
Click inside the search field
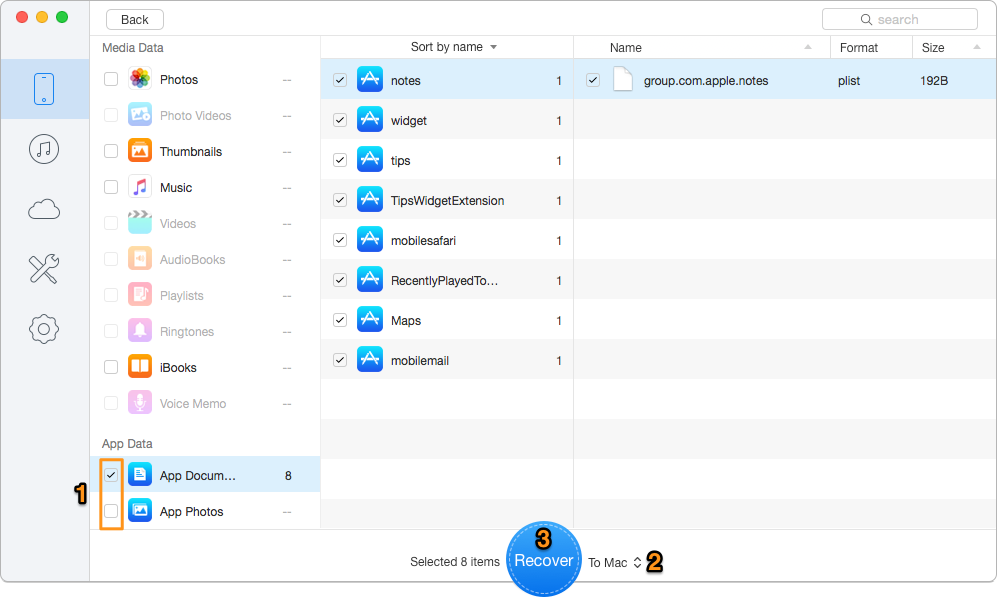coord(900,20)
